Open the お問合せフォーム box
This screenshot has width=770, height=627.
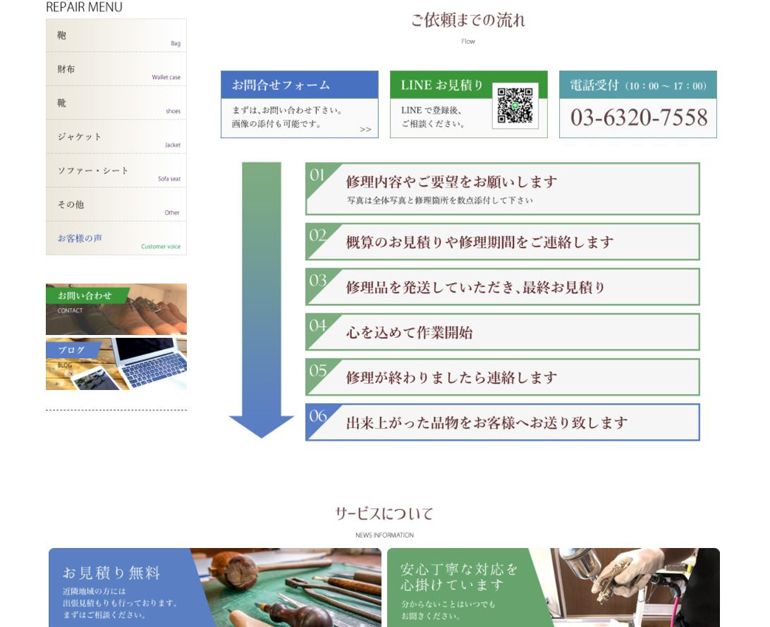click(300, 104)
